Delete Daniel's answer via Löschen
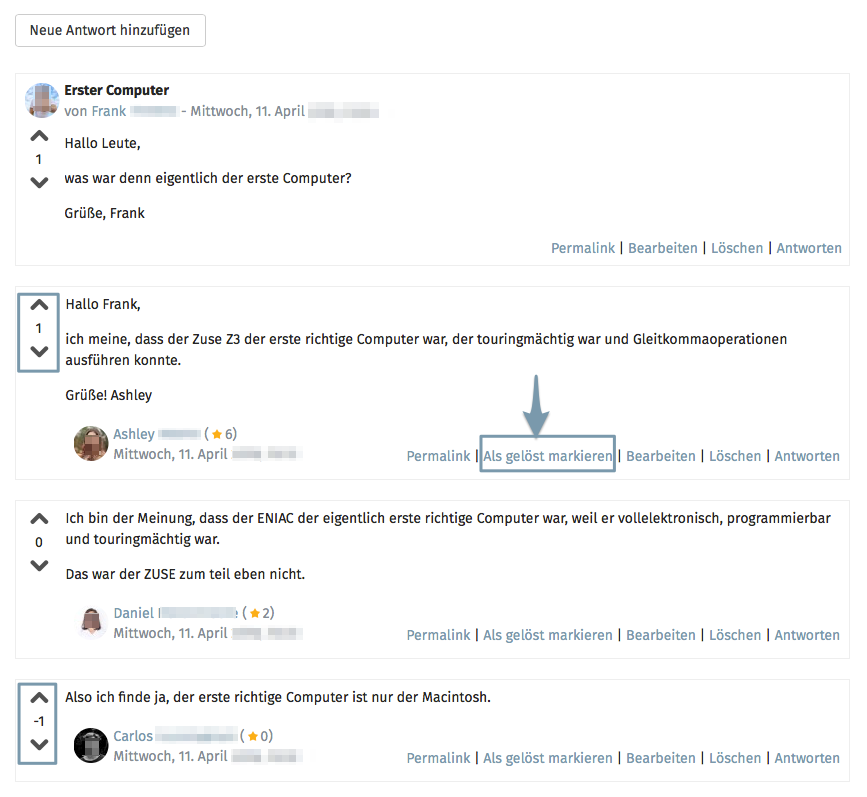The width and height of the screenshot is (867, 797). (x=735, y=635)
